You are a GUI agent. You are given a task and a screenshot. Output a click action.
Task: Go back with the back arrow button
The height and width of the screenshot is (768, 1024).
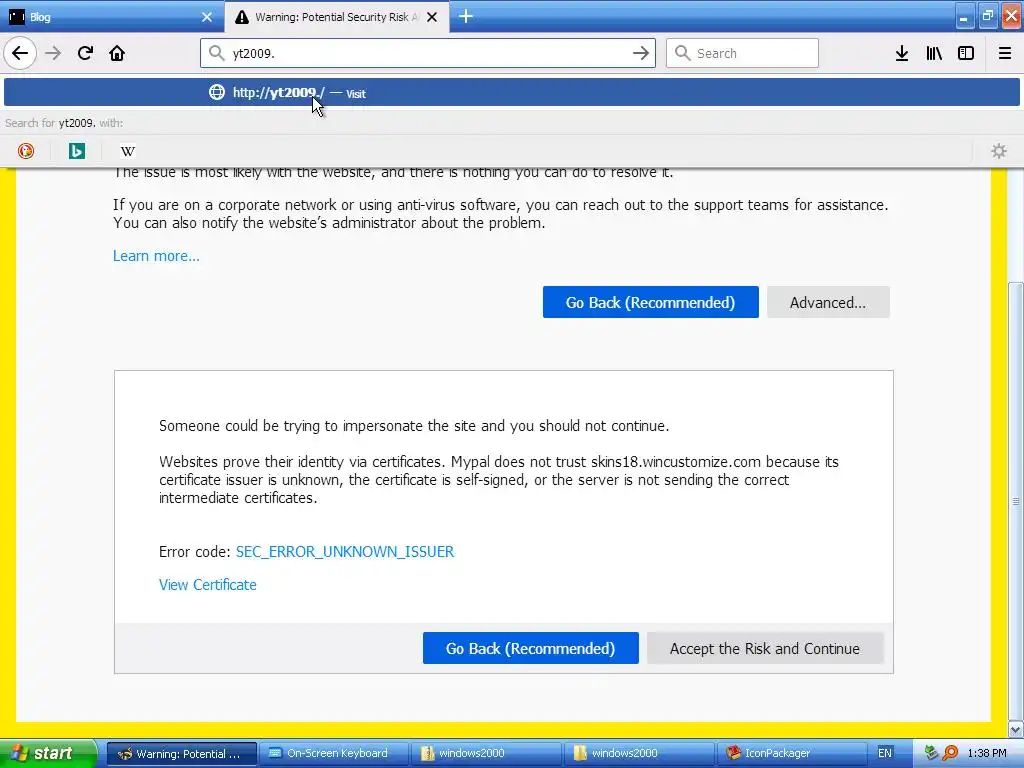(20, 53)
